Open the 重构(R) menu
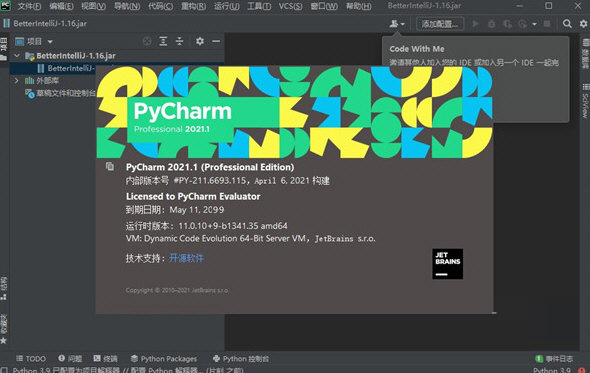Screen dimensions: 590x373 [193, 6]
